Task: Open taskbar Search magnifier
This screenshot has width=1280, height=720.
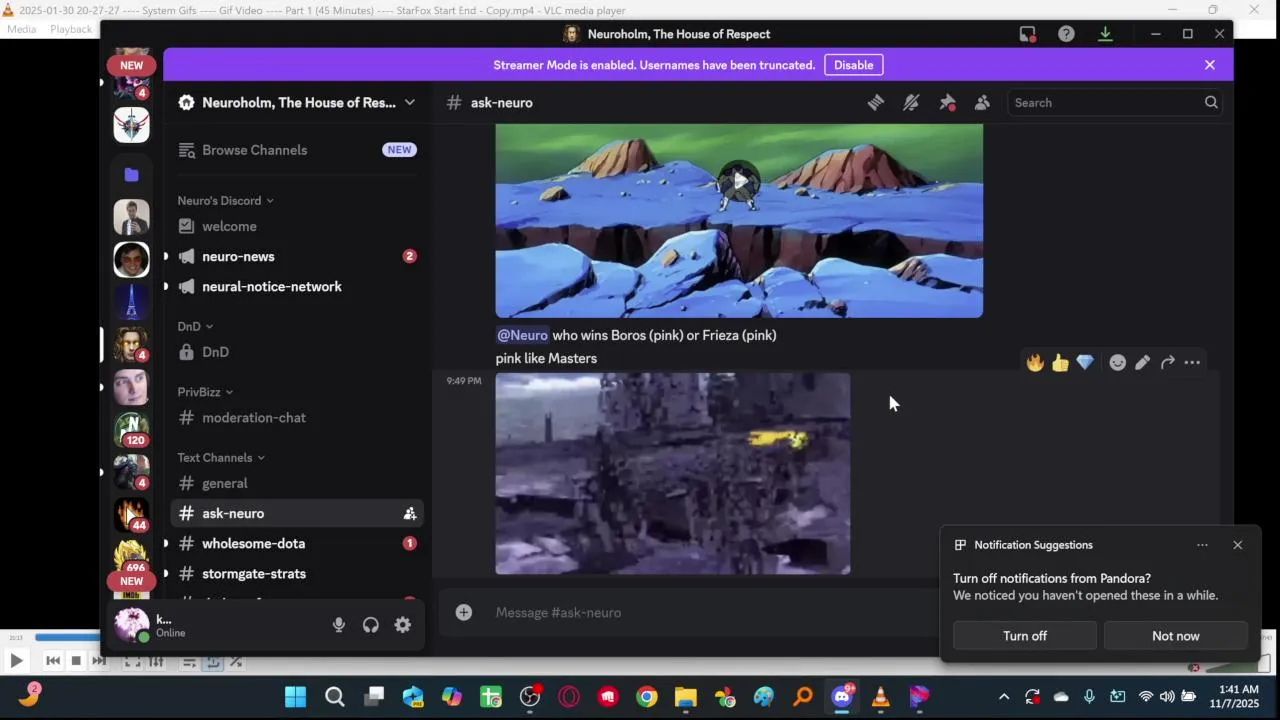Action: [335, 697]
